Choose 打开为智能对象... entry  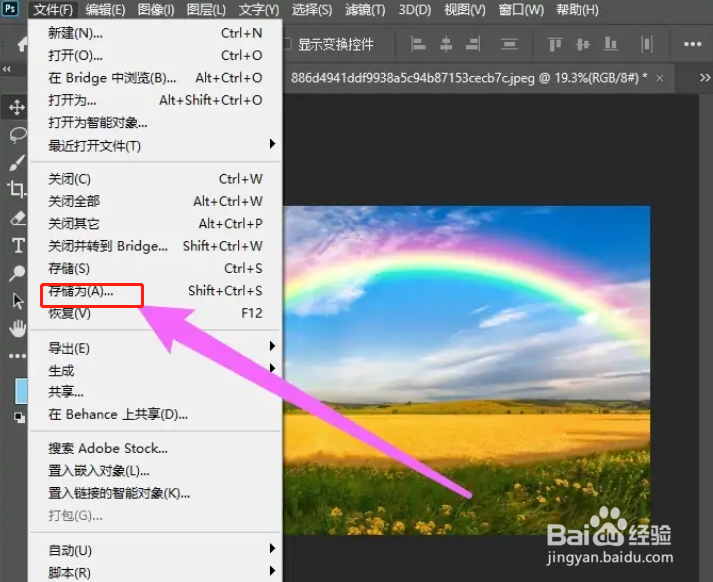[x=156, y=122]
